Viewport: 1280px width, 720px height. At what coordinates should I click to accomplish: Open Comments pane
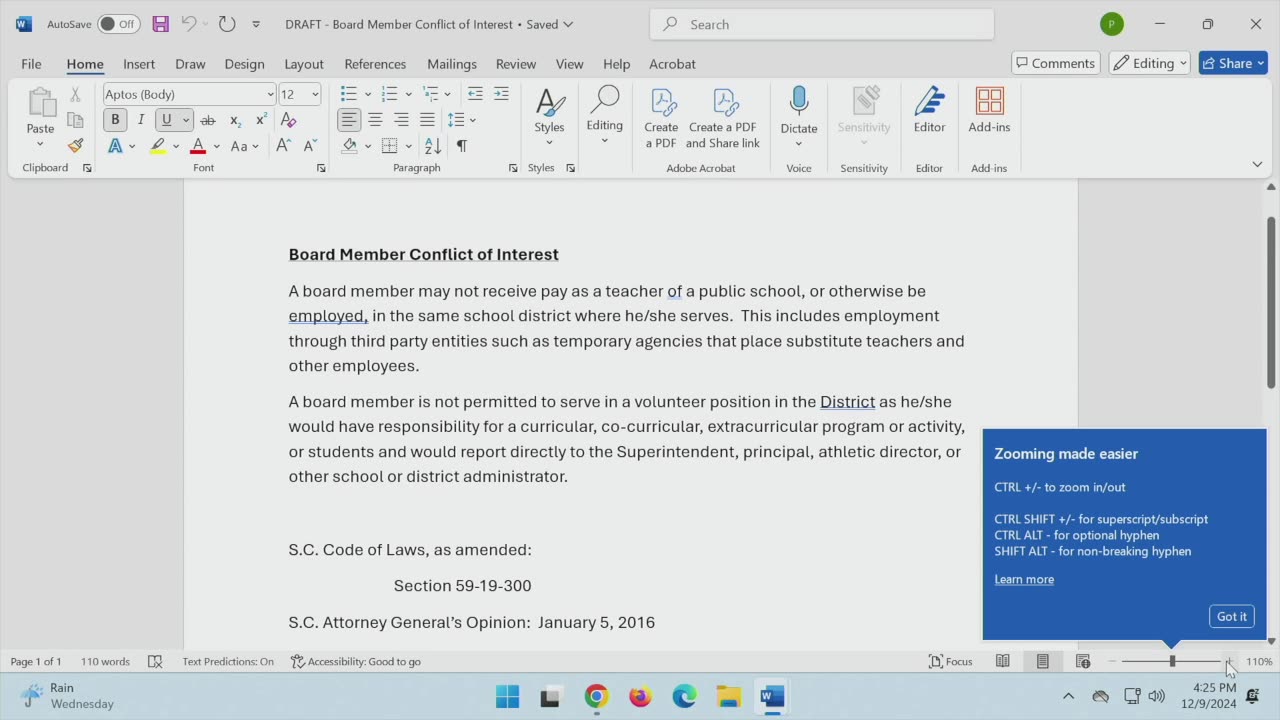(1056, 63)
